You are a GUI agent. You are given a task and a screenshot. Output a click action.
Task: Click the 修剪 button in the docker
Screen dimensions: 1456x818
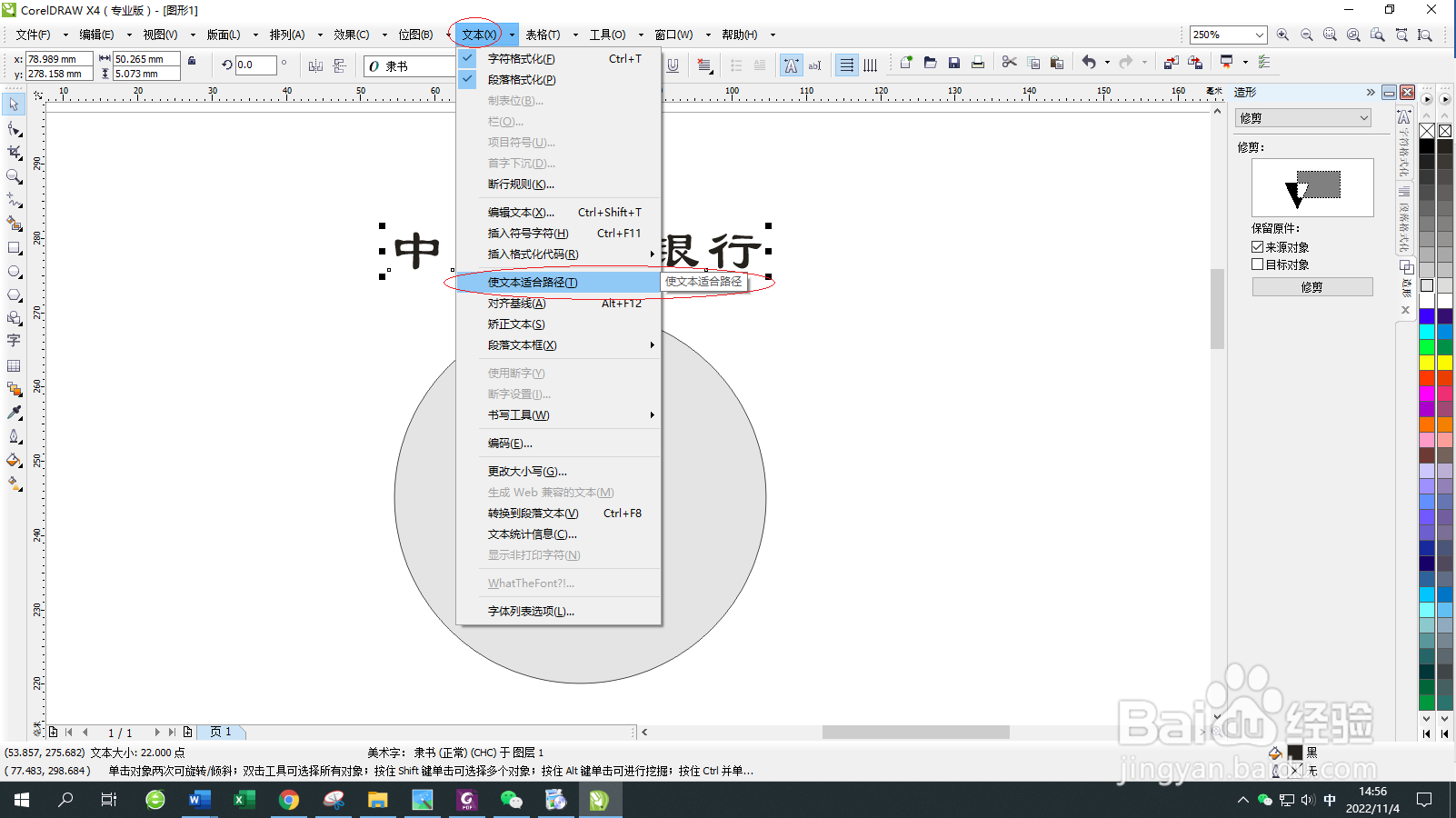tap(1312, 287)
